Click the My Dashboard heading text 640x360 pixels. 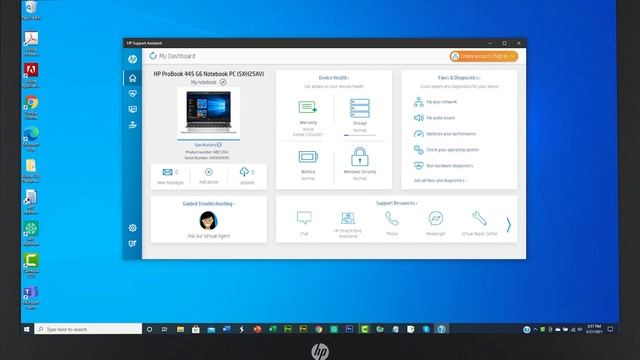(x=177, y=56)
